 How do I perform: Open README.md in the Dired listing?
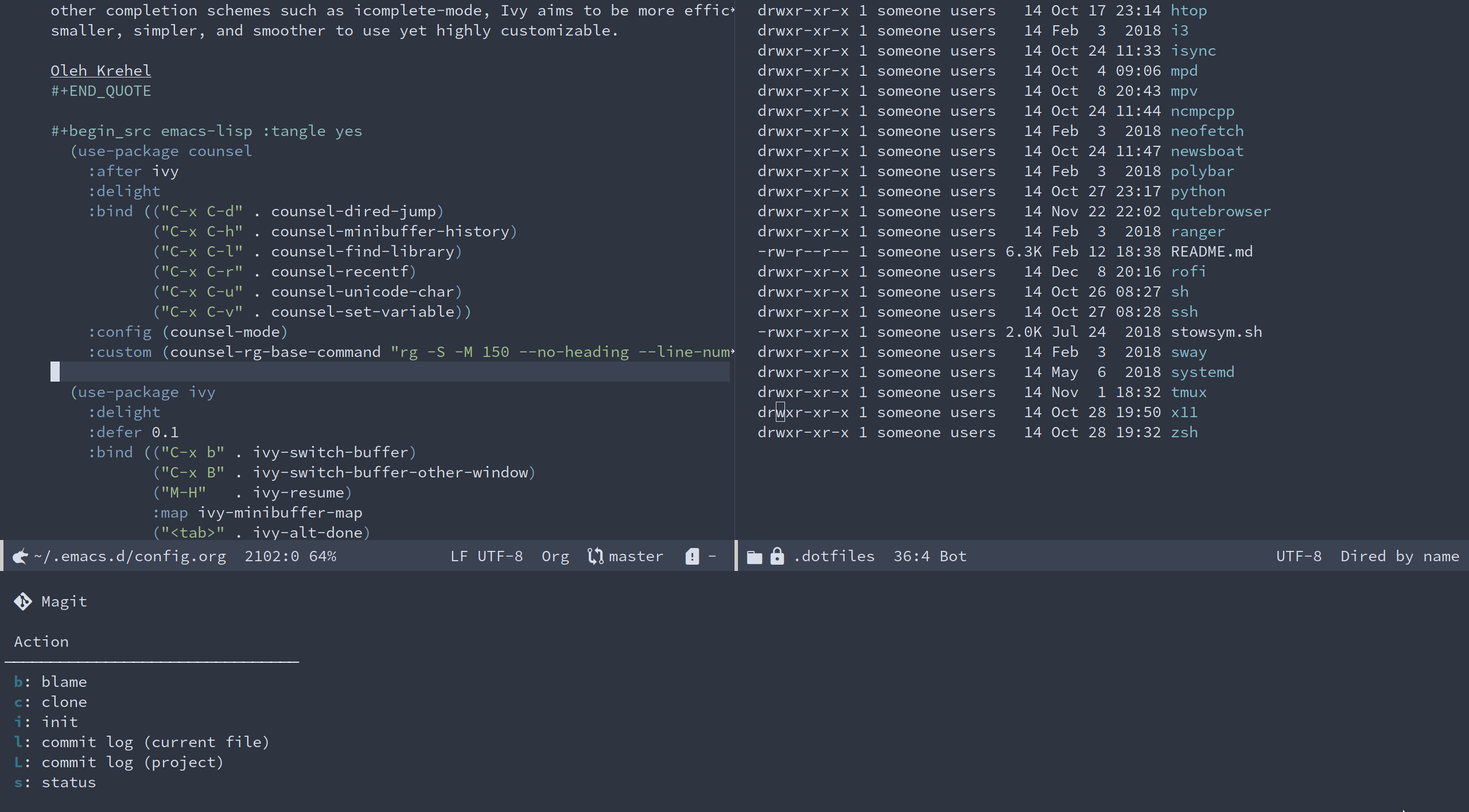click(1211, 251)
